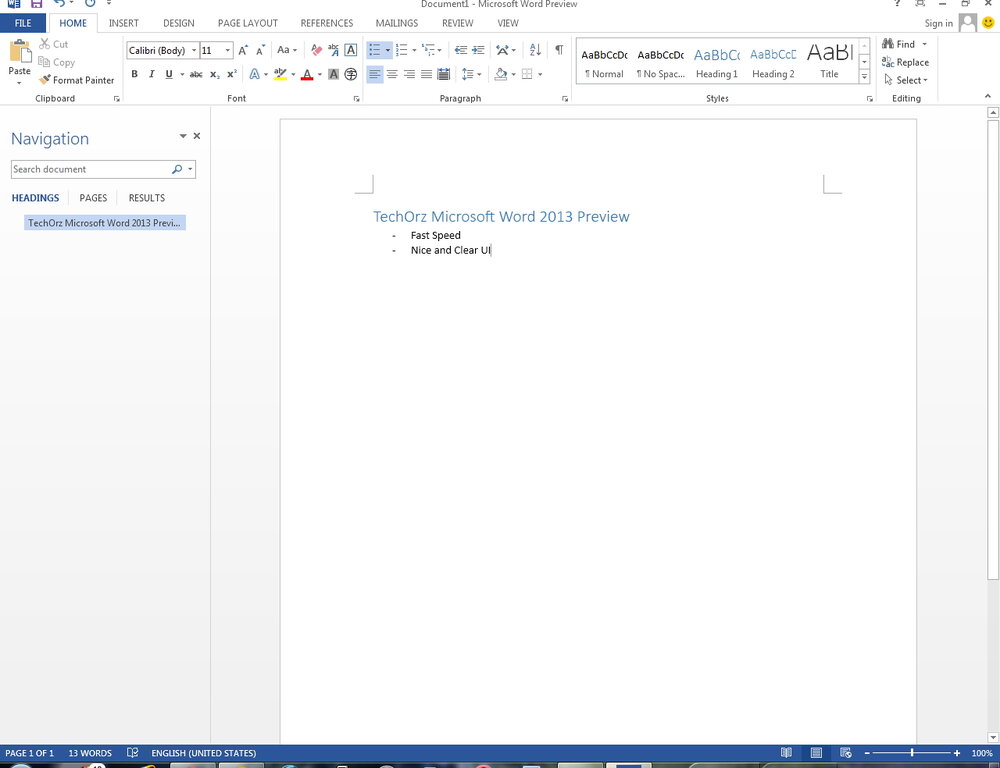
Task: Open the font name dropdown
Action: click(x=194, y=50)
